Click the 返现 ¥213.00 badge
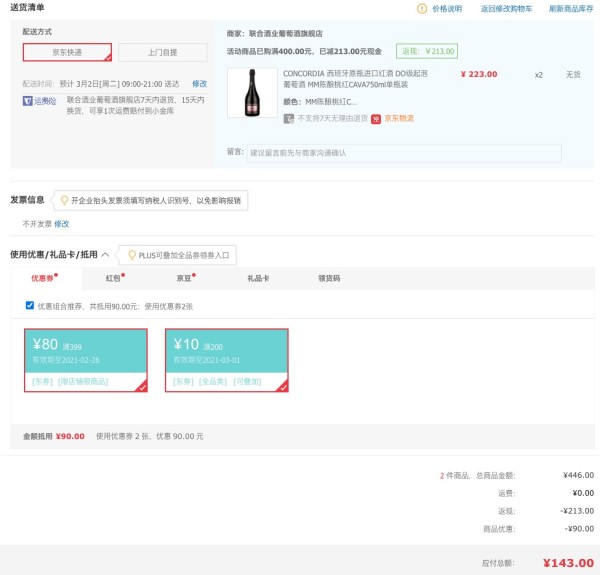The image size is (600, 575). point(427,51)
